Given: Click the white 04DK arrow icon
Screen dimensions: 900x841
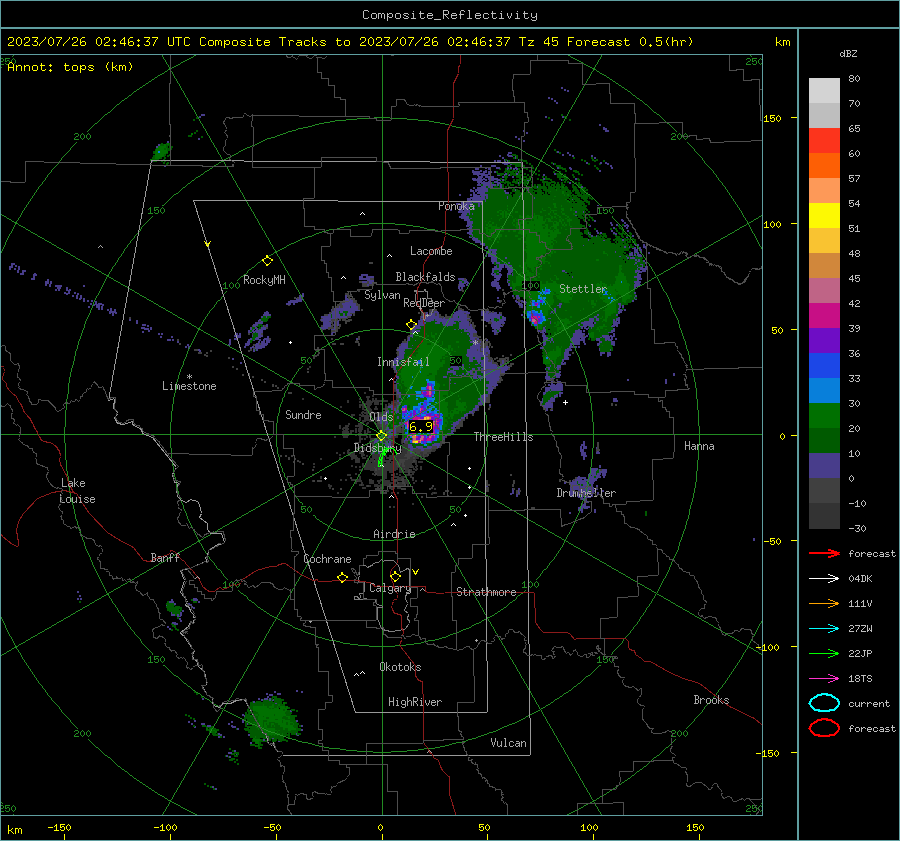Looking at the screenshot, I should [x=824, y=579].
